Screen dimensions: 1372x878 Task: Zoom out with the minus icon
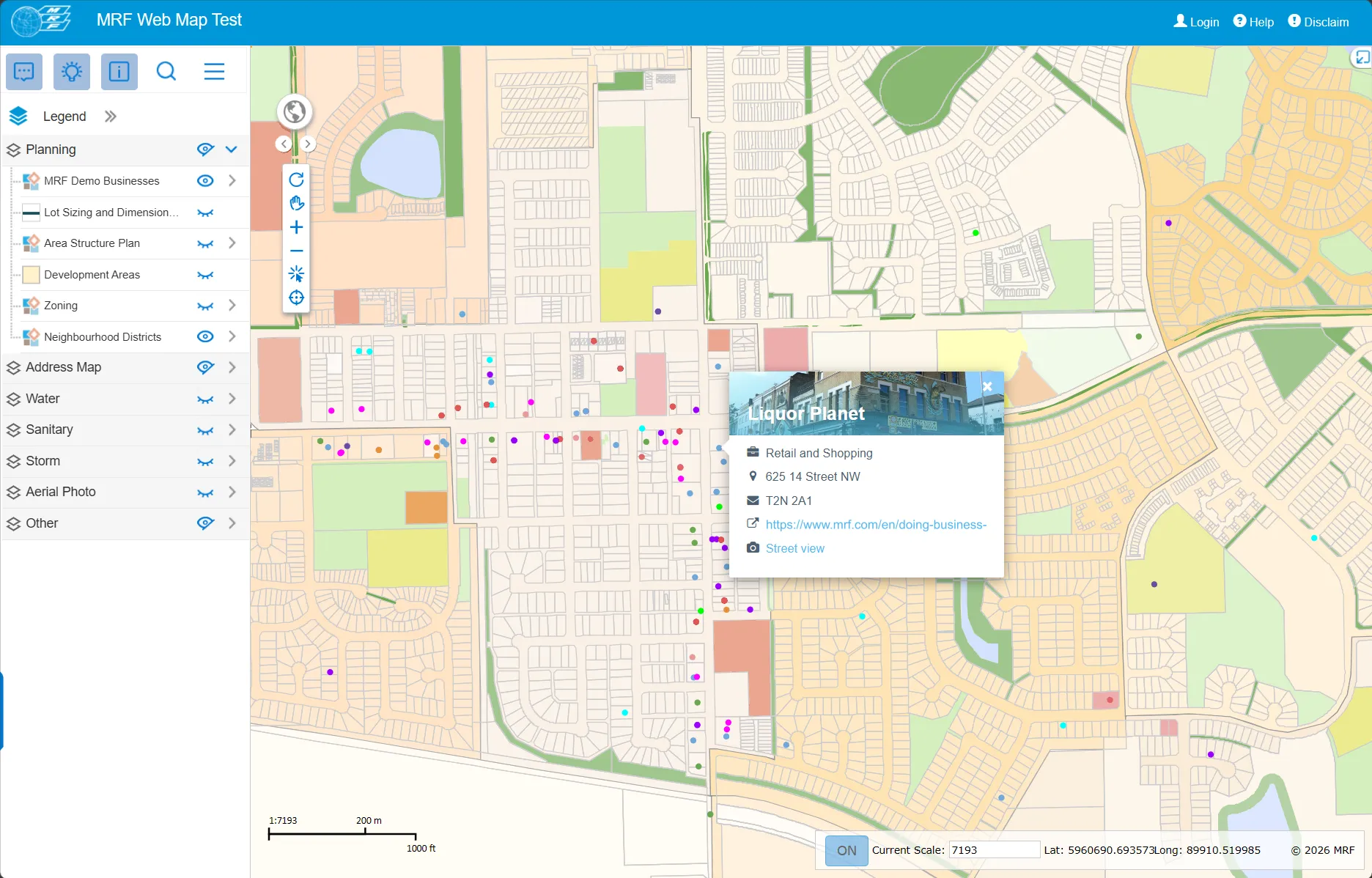[296, 251]
